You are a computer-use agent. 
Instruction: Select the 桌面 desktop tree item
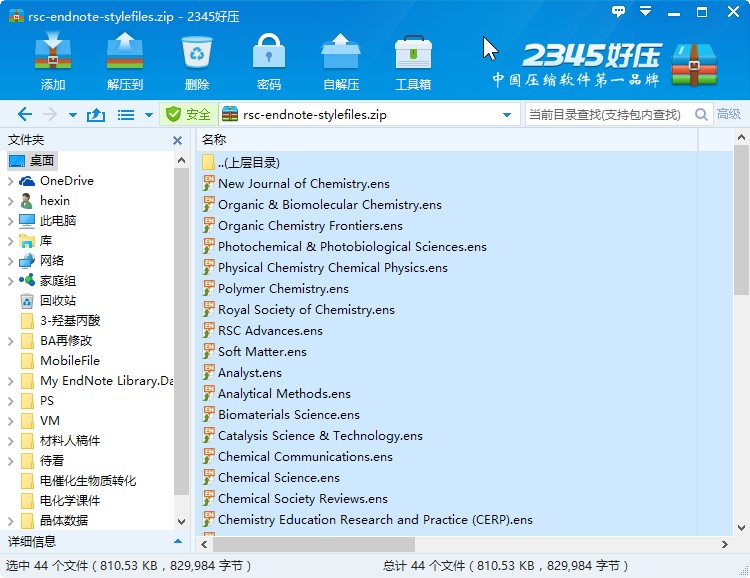tap(32, 161)
